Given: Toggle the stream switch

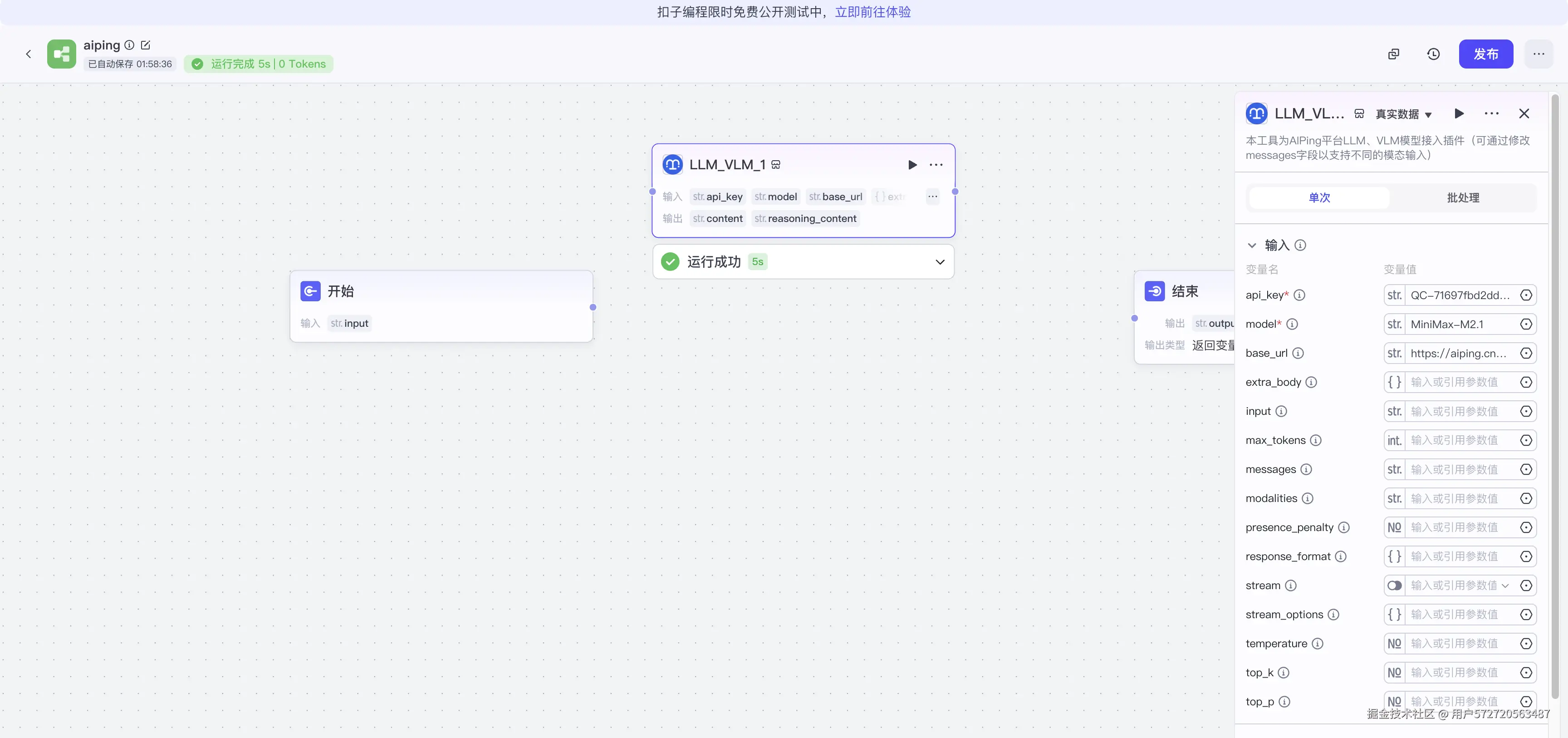Looking at the screenshot, I should (x=1395, y=586).
